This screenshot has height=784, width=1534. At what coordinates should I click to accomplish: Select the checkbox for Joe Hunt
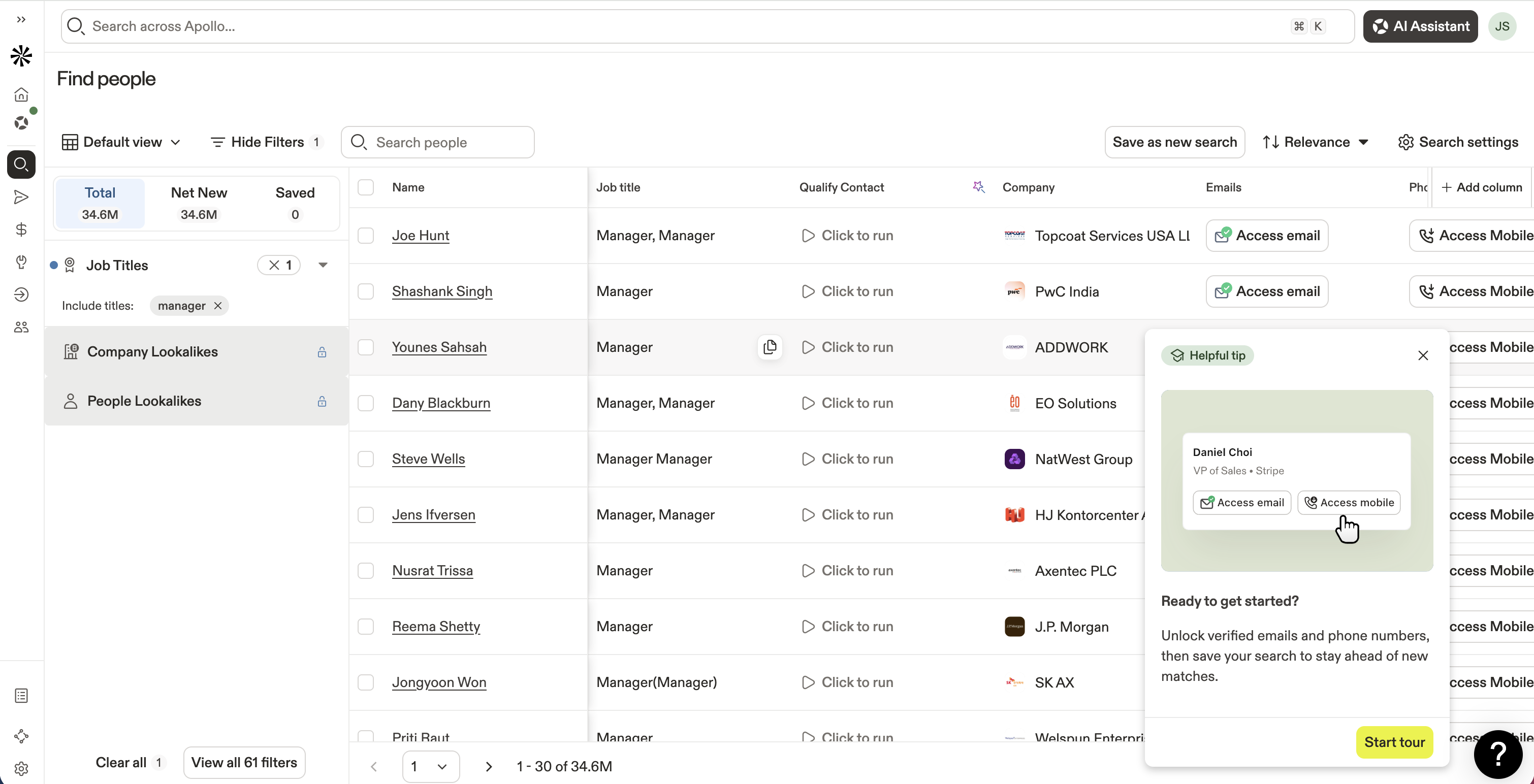(x=366, y=236)
